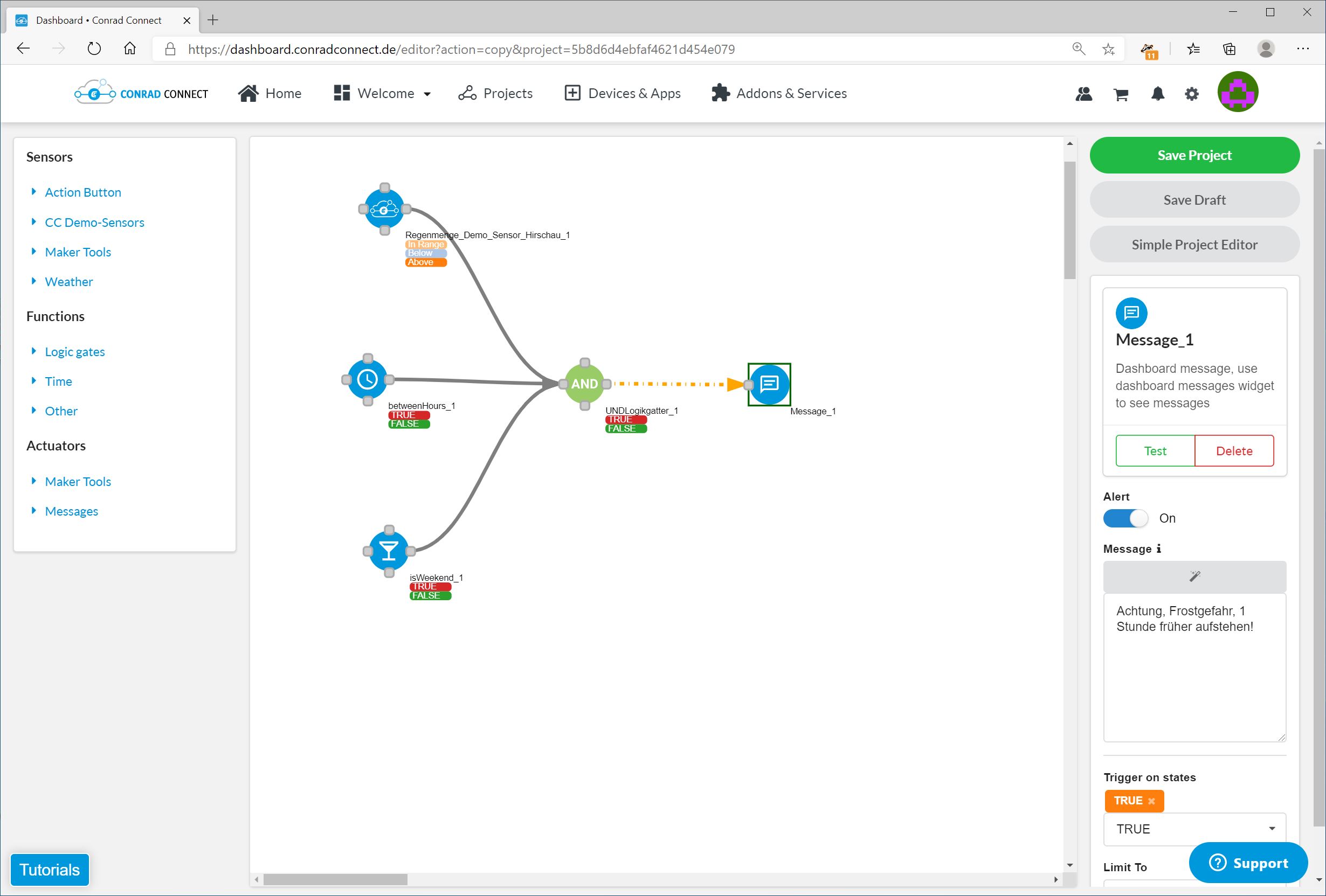Open the shopping cart icon
This screenshot has width=1326, height=896.
tap(1121, 94)
